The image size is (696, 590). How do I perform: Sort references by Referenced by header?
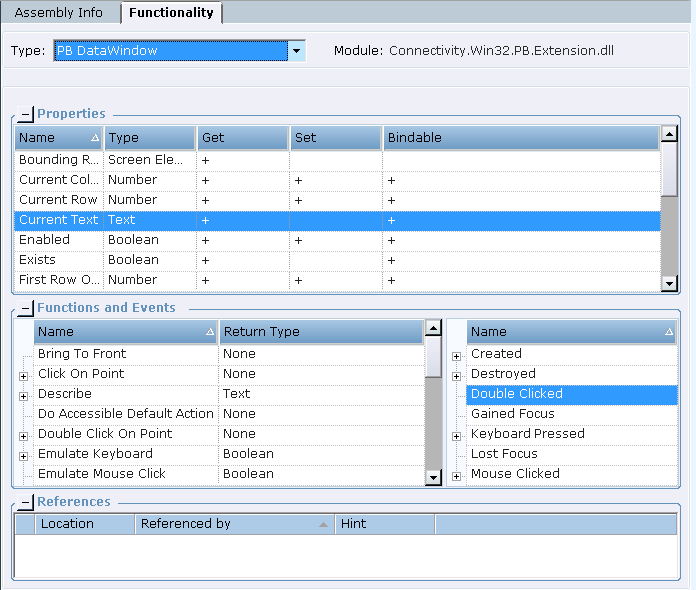click(x=235, y=524)
